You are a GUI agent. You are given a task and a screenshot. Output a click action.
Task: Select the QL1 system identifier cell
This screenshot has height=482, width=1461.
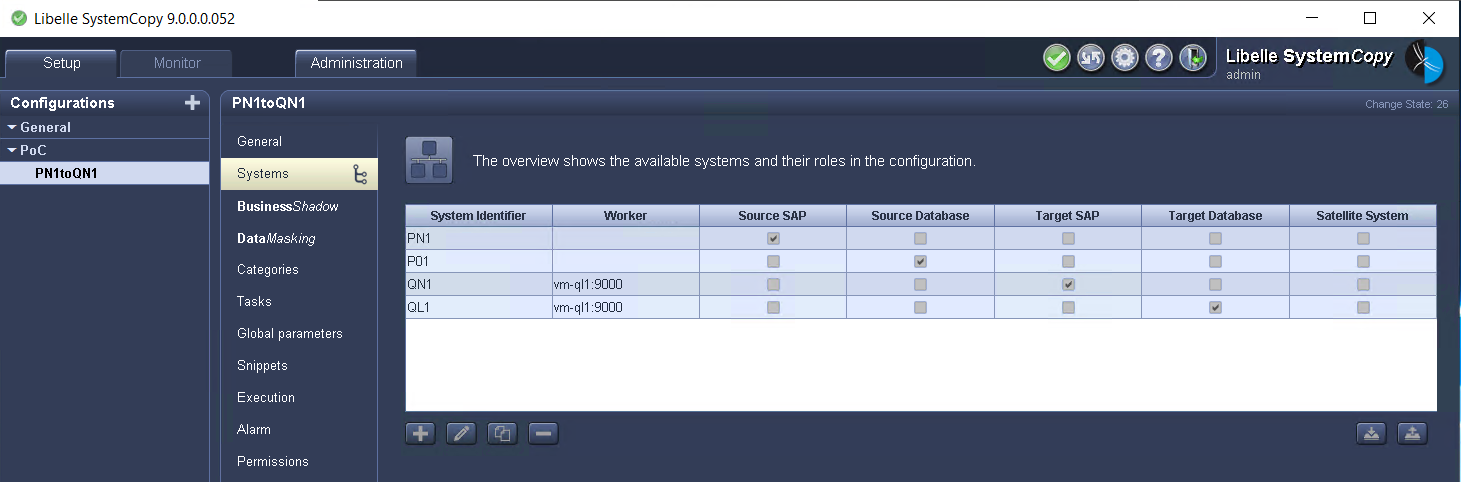(478, 308)
